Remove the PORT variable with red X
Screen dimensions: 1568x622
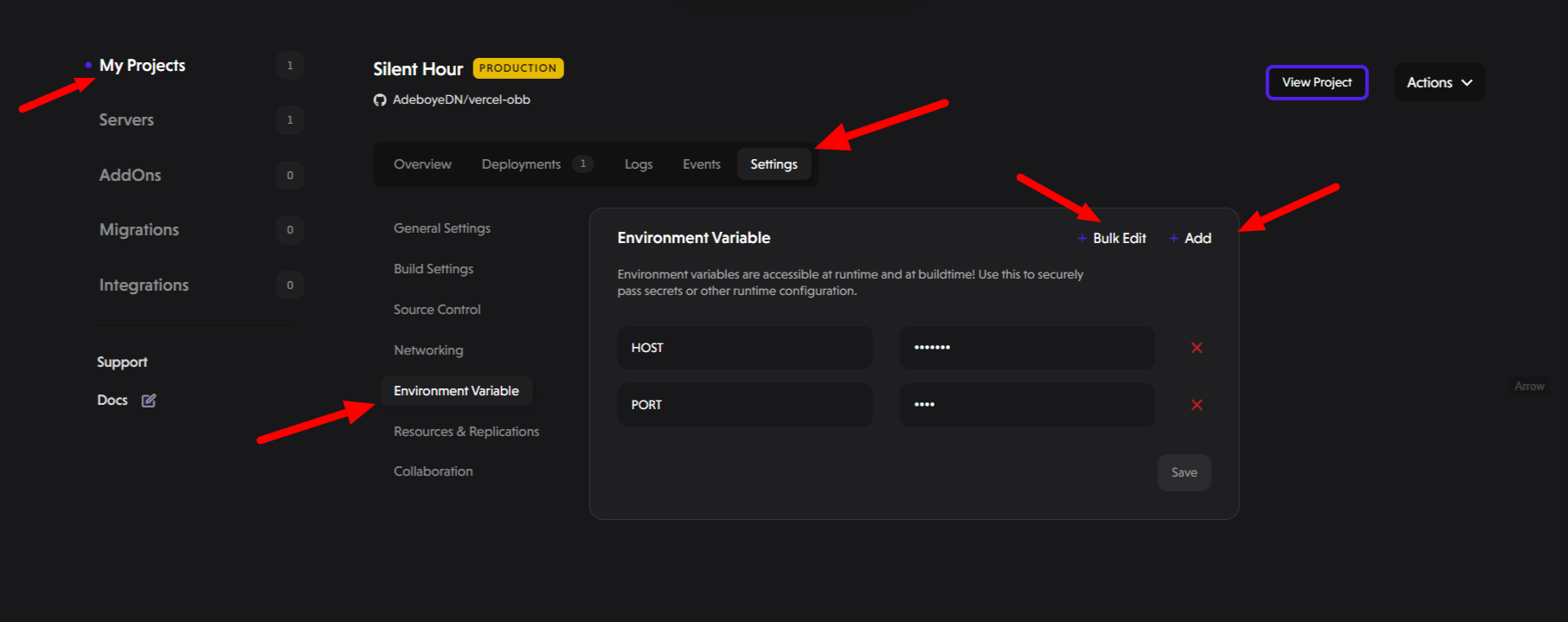click(x=1197, y=405)
